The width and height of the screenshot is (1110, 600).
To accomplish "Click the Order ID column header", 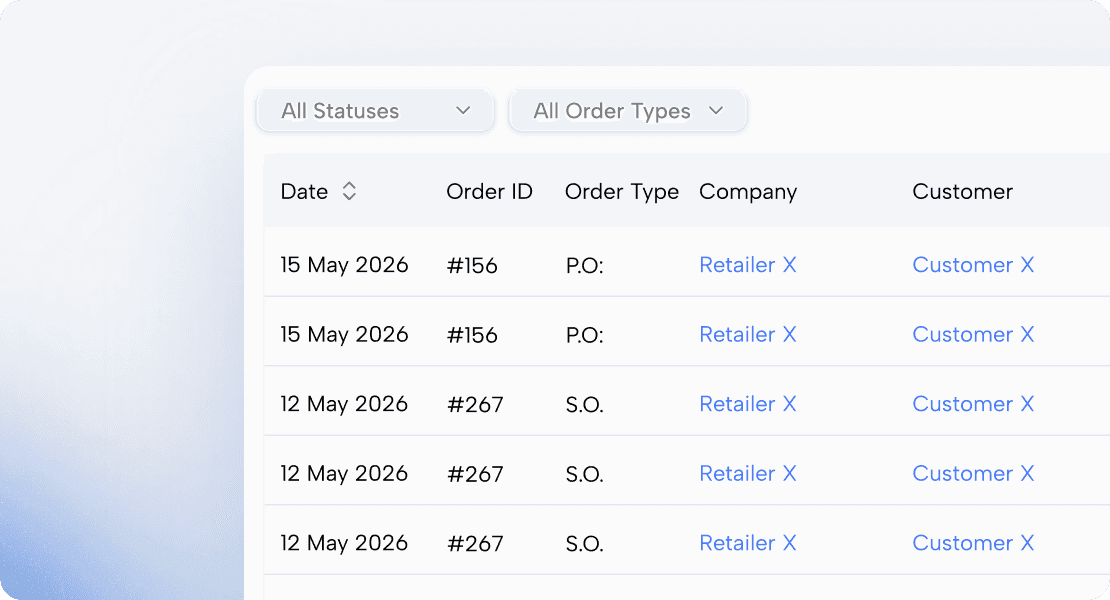I will 489,191.
